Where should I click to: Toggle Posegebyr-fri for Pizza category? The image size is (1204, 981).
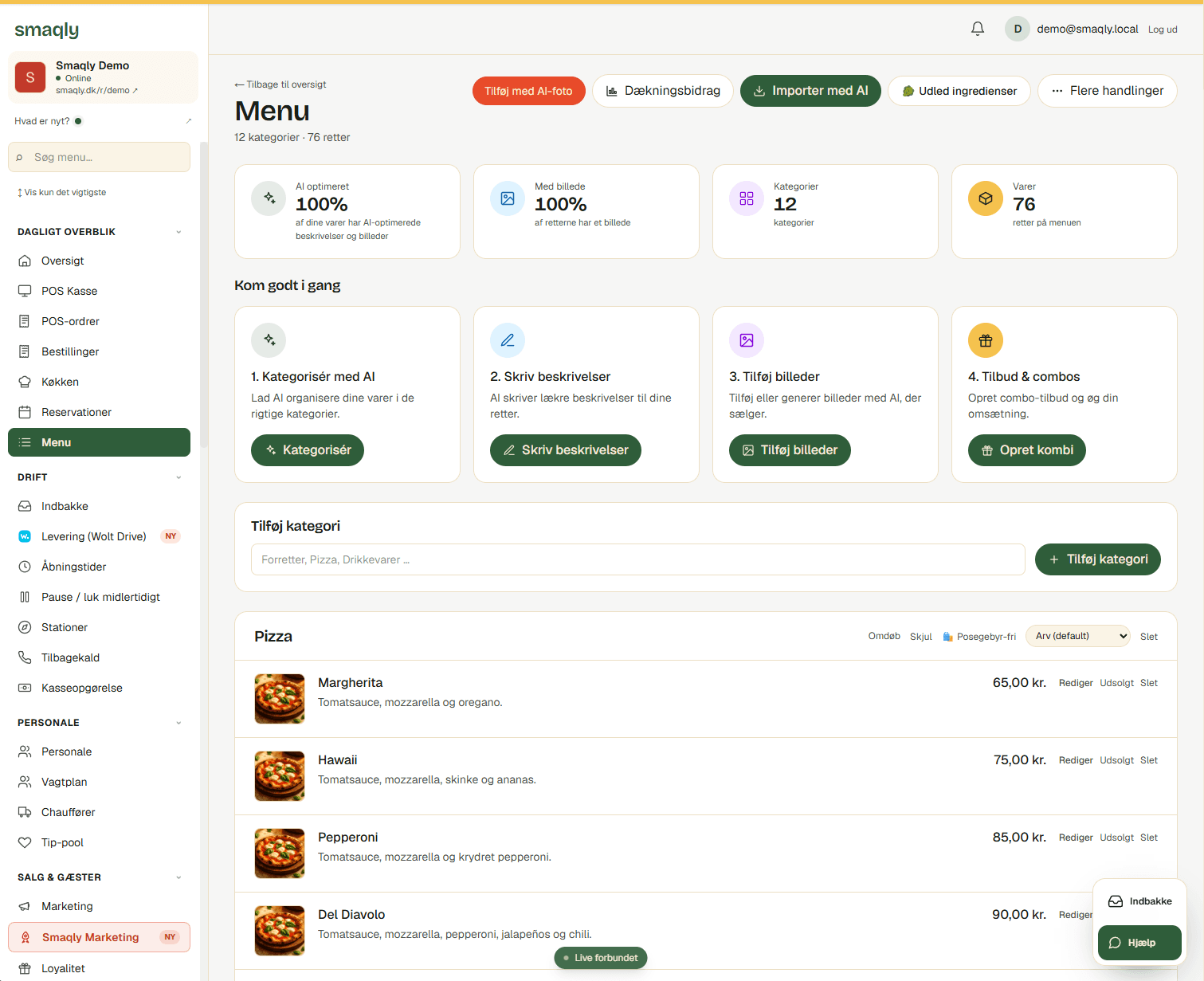coord(979,637)
